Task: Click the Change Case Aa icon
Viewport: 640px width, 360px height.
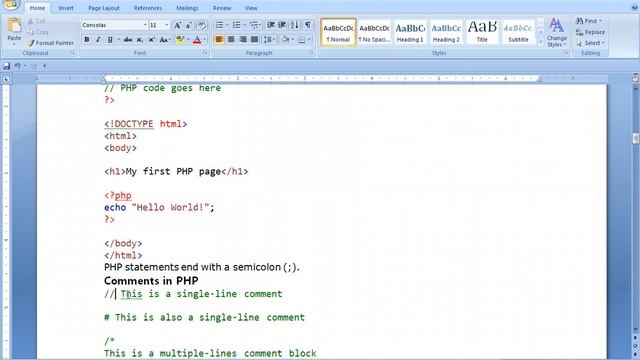Action: pos(164,40)
